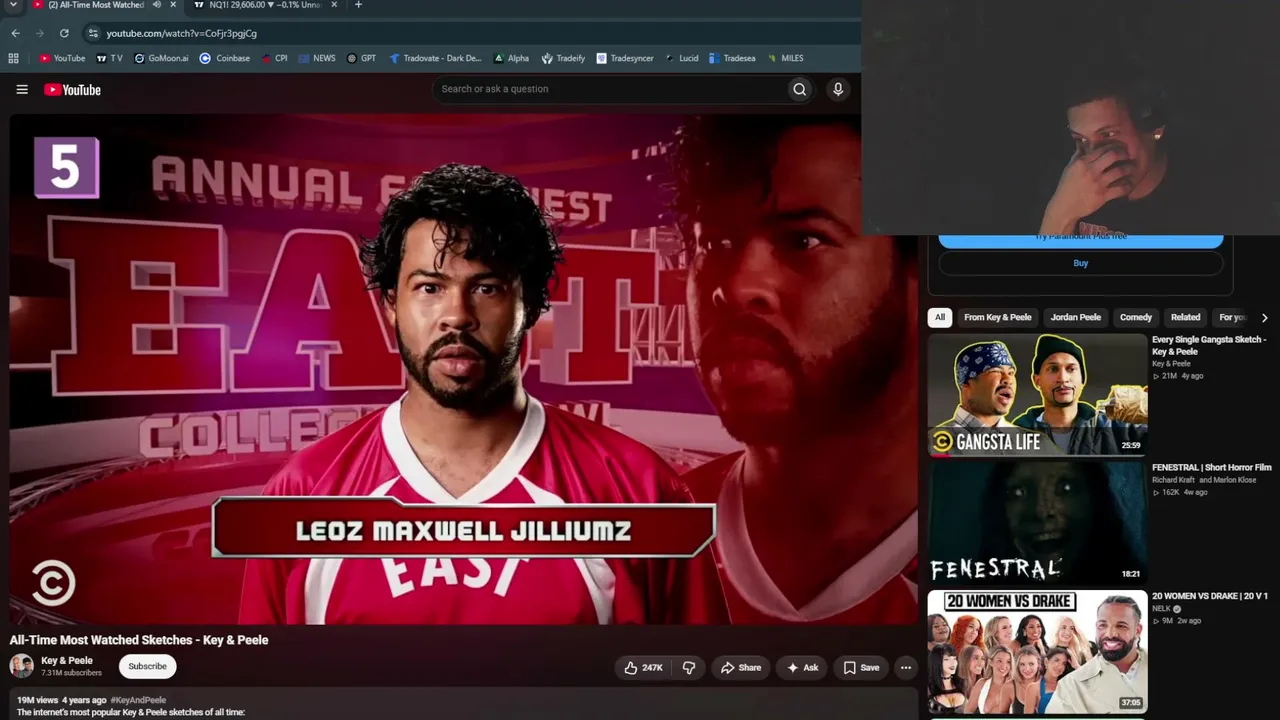Open the 20 Women vs Drake thumbnail
Image resolution: width=1280 pixels, height=720 pixels.
click(1037, 651)
